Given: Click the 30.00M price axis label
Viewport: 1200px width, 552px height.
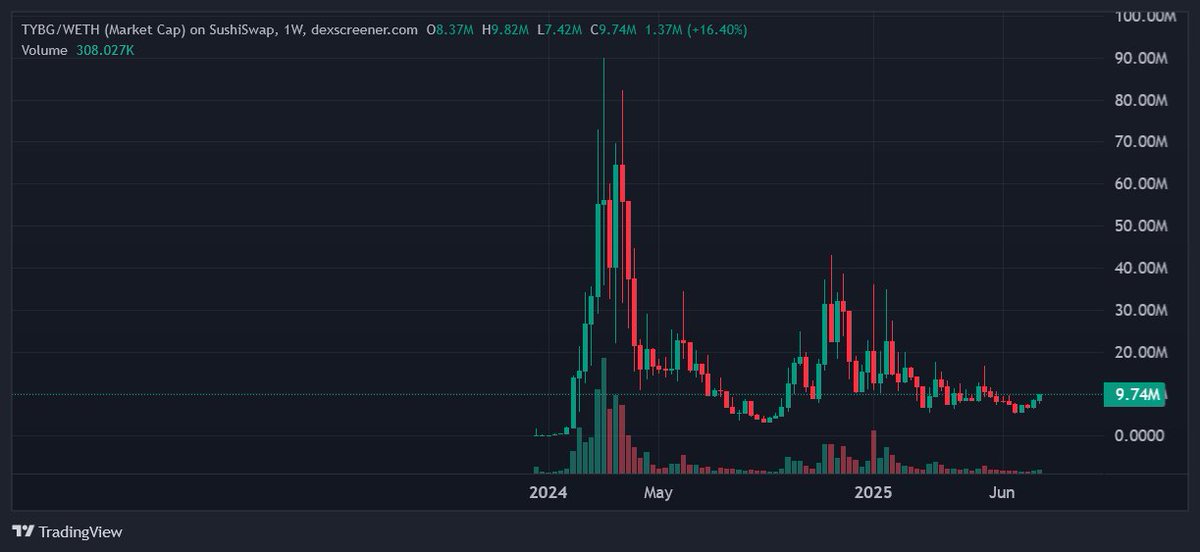Looking at the screenshot, I should [x=1141, y=310].
